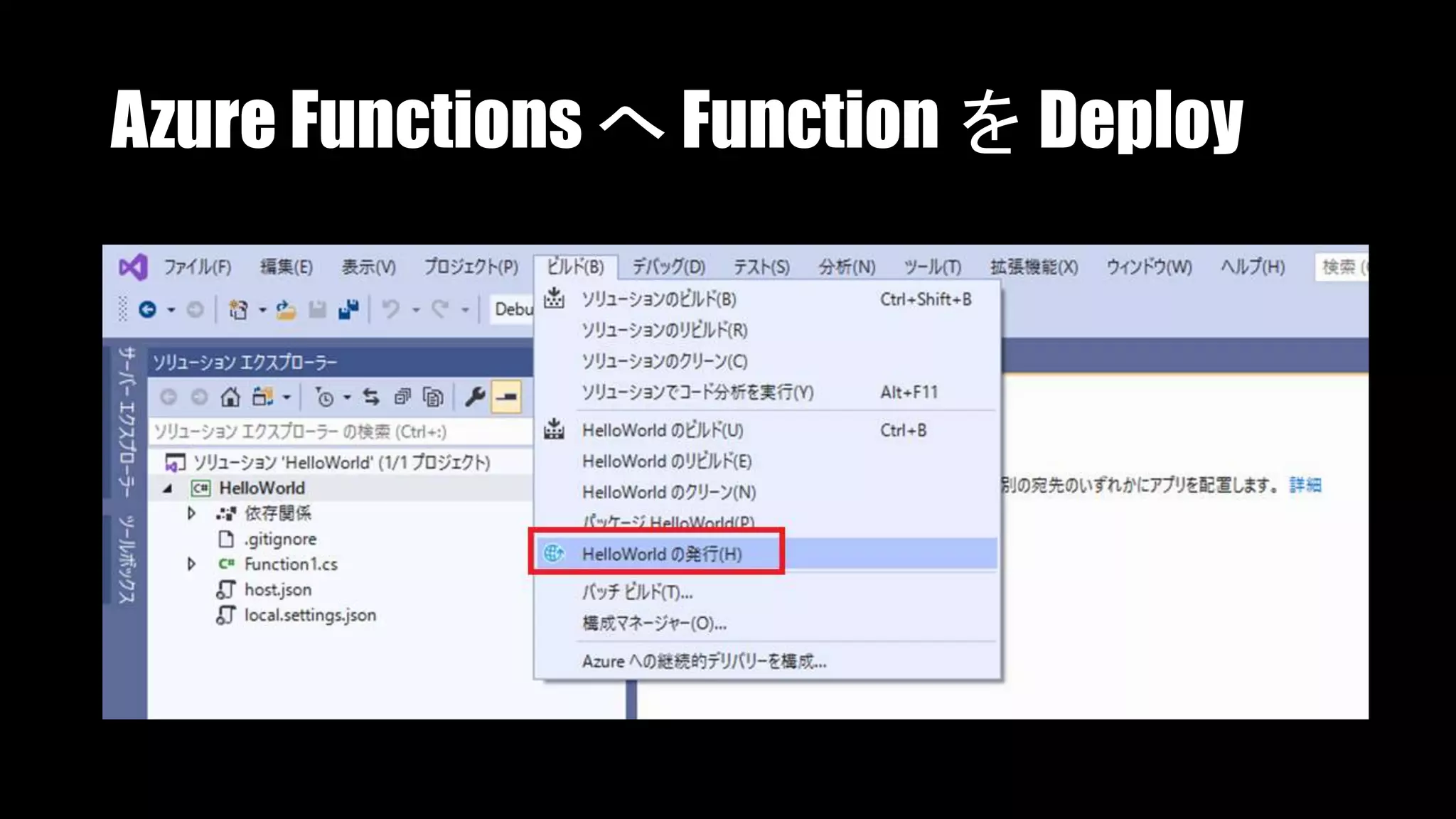
Task: Open the 表示(V) menu
Action: (368, 267)
